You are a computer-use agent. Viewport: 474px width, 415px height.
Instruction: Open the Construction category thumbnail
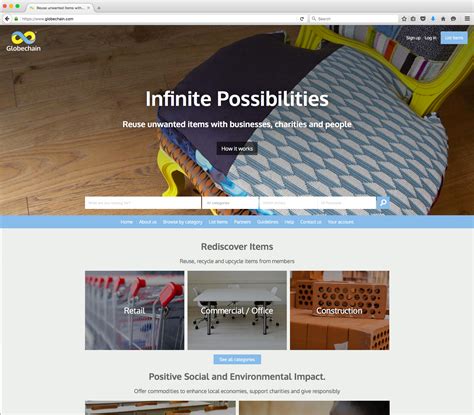click(339, 310)
